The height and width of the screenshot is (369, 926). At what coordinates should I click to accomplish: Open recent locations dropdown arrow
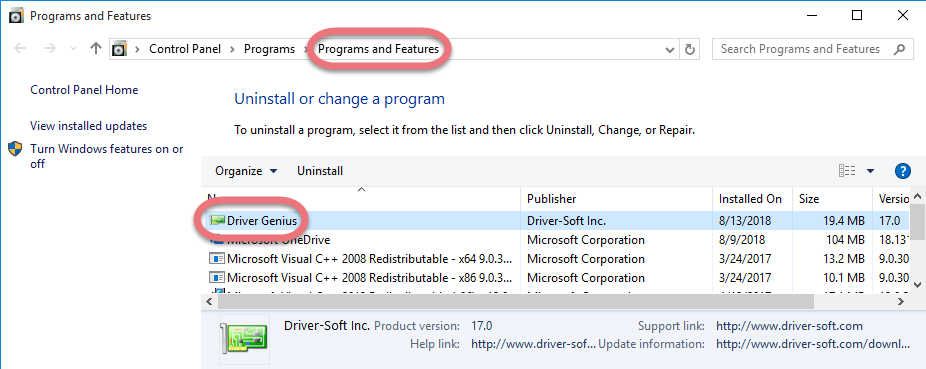[73, 49]
